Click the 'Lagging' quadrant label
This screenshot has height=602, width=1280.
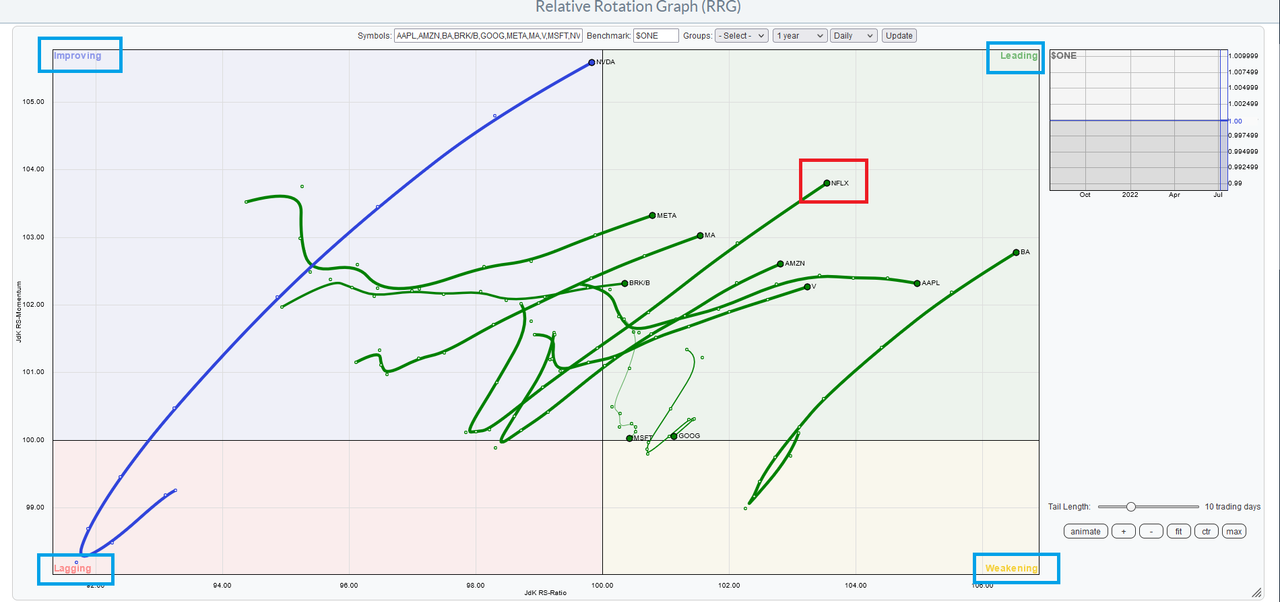(73, 568)
